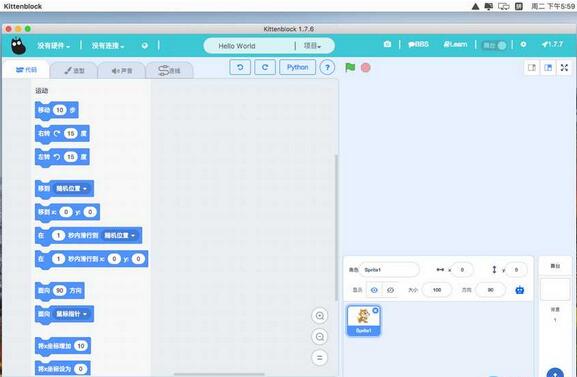Click the red stop button
Viewport: 577px width, 377px height.
tap(365, 68)
